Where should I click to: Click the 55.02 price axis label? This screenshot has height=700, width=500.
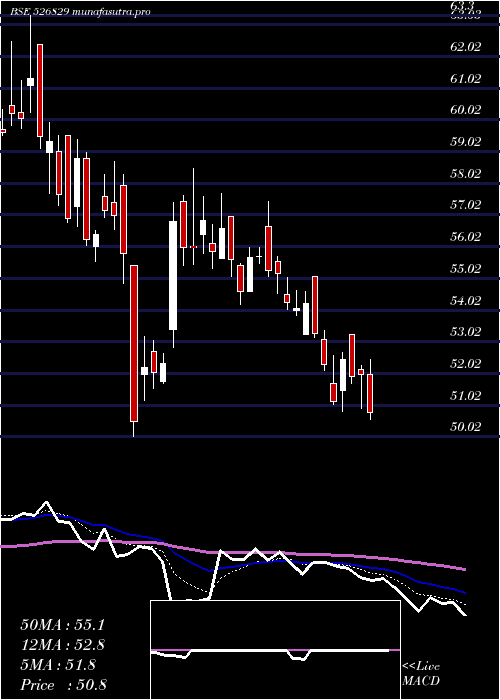(x=466, y=269)
